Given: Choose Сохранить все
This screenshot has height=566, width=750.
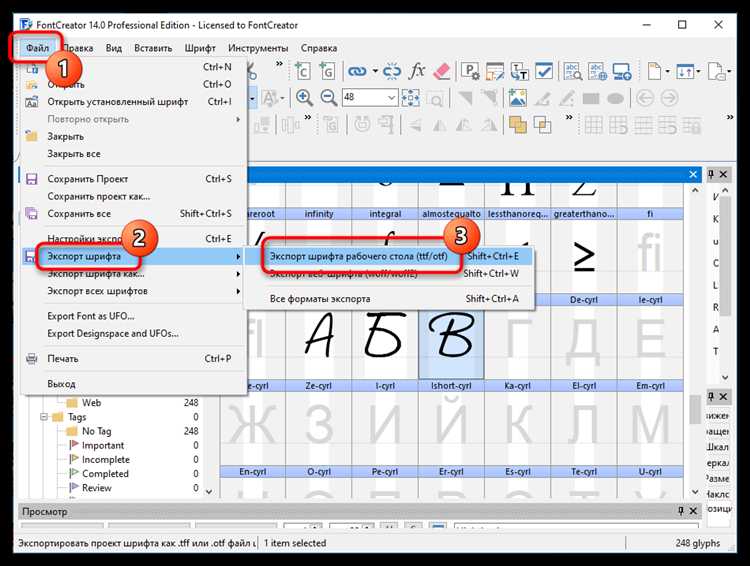Looking at the screenshot, I should [133, 214].
